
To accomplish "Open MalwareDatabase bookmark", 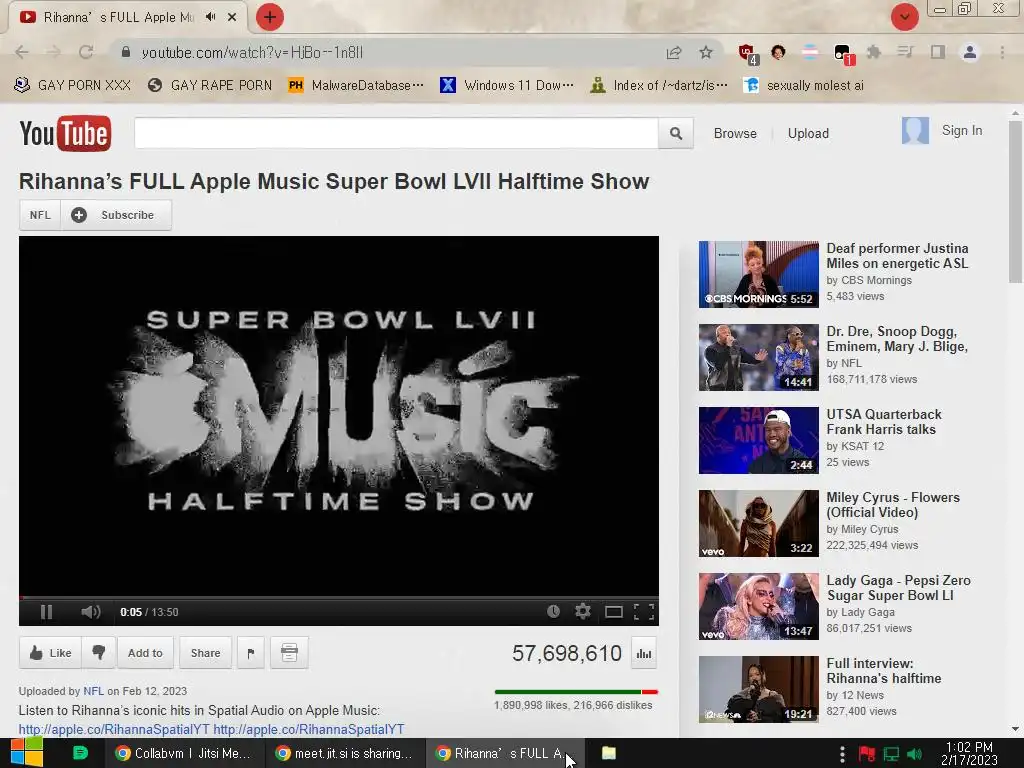I will (x=356, y=85).
